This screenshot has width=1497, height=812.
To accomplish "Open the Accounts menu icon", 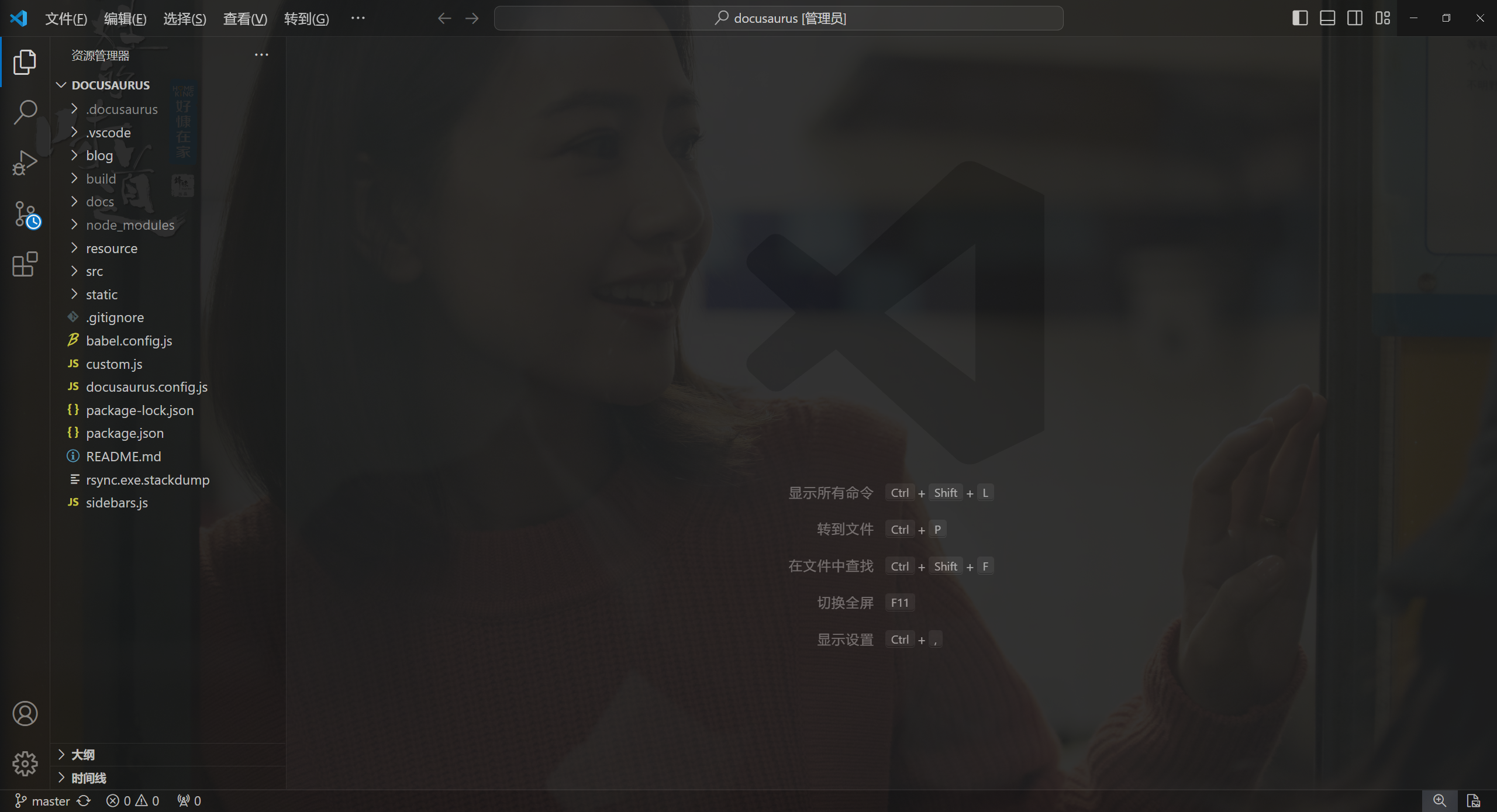I will click(25, 714).
